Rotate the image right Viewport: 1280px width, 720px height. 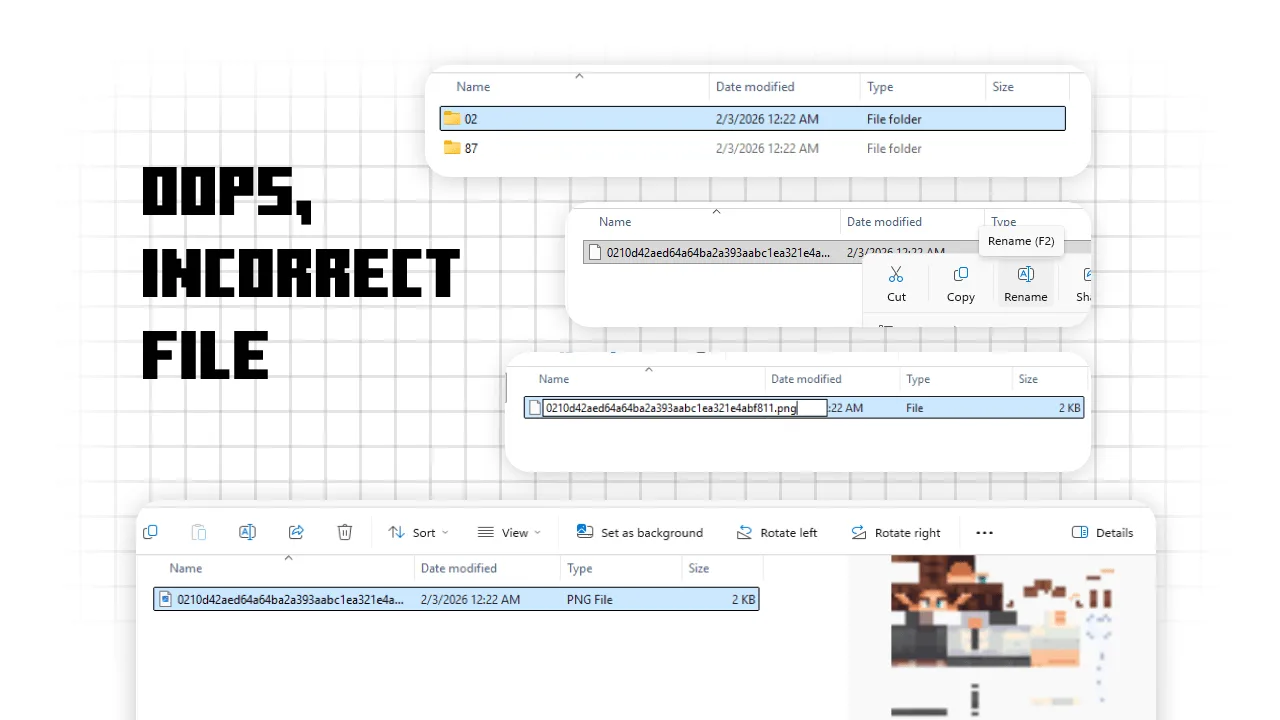click(x=896, y=532)
